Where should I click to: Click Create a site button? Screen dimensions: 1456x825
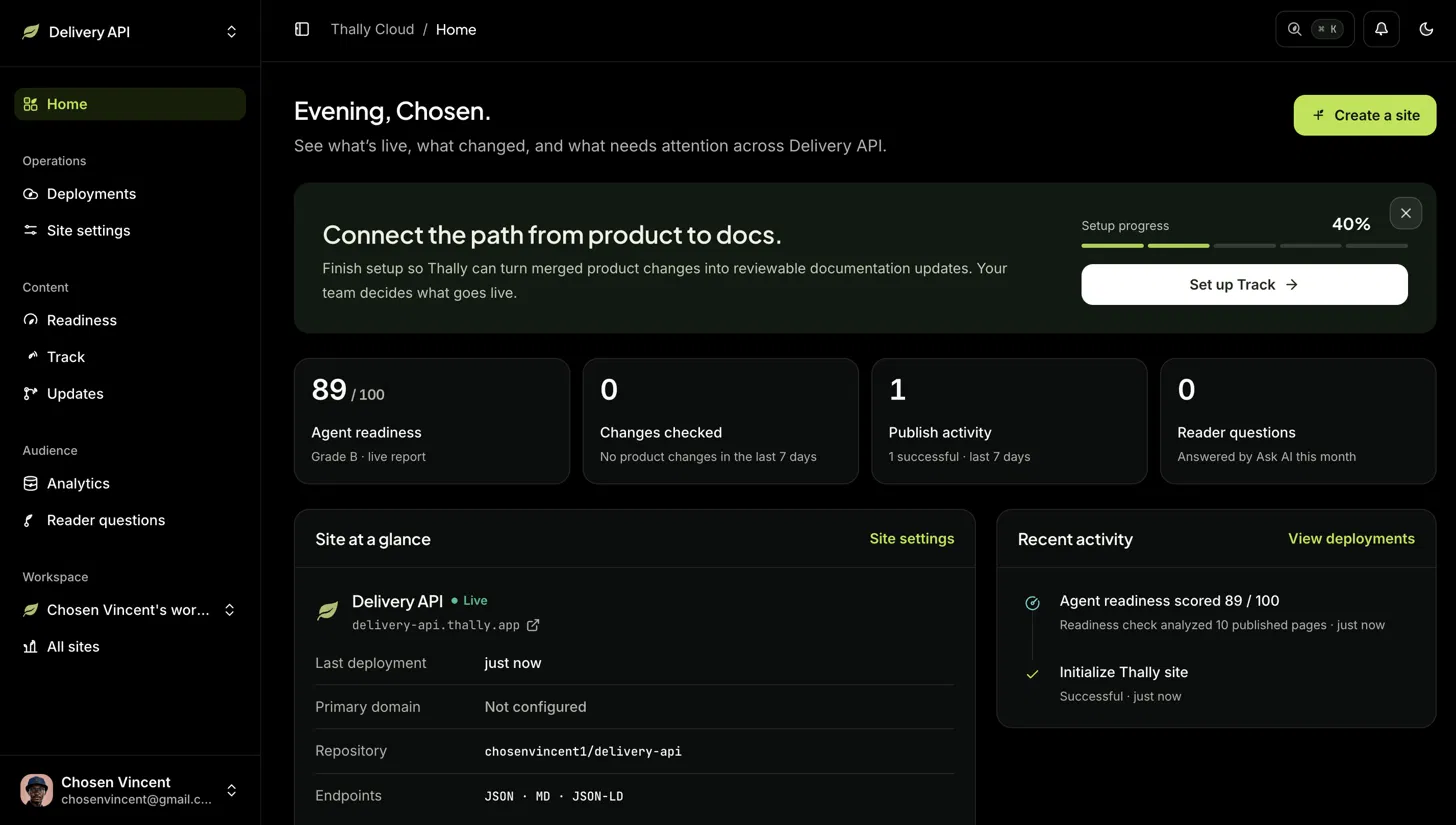click(x=1365, y=115)
